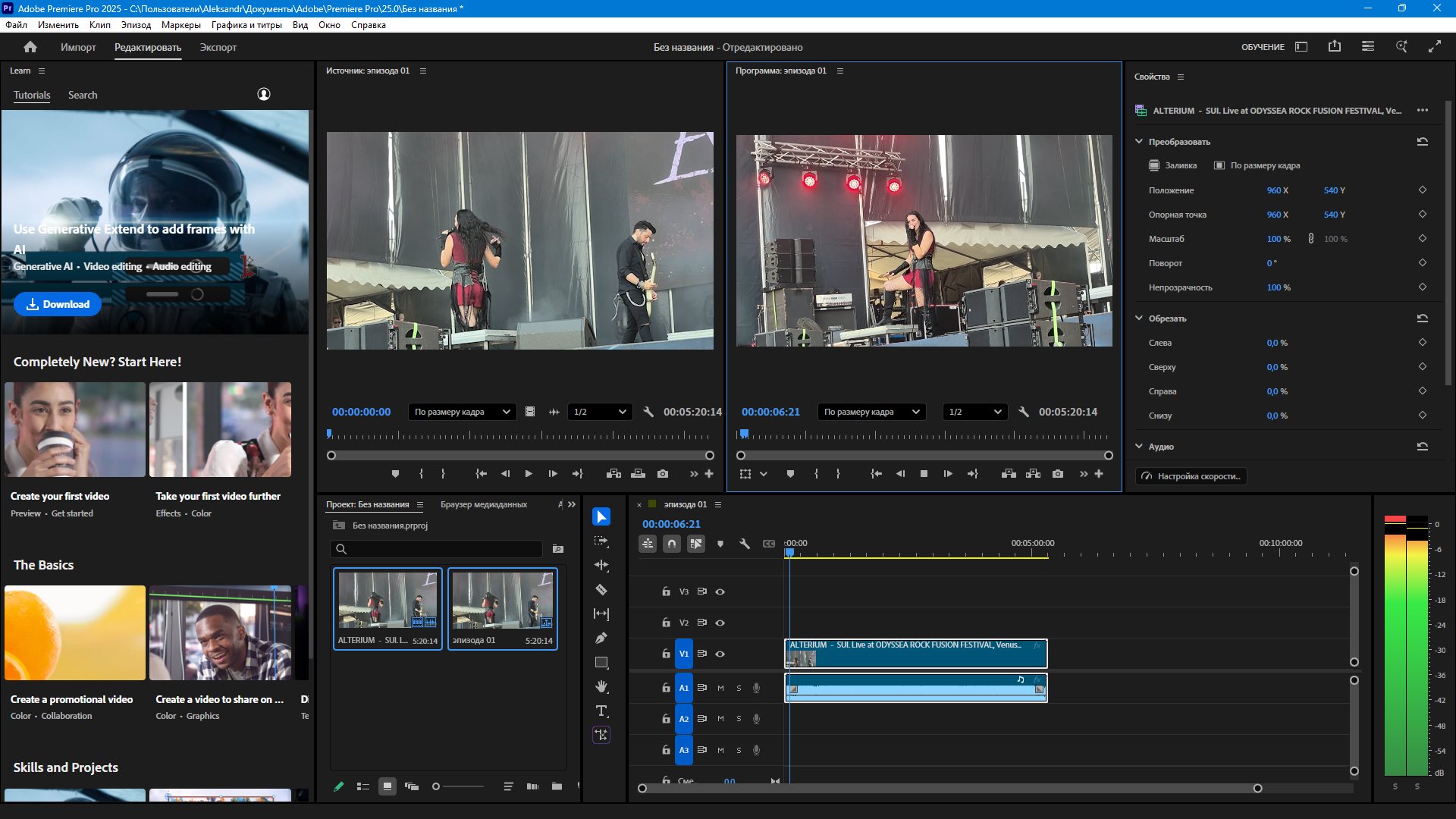Image resolution: width=1456 pixels, height=819 pixels.
Task: Collapse the Обрезать section
Action: [1139, 318]
